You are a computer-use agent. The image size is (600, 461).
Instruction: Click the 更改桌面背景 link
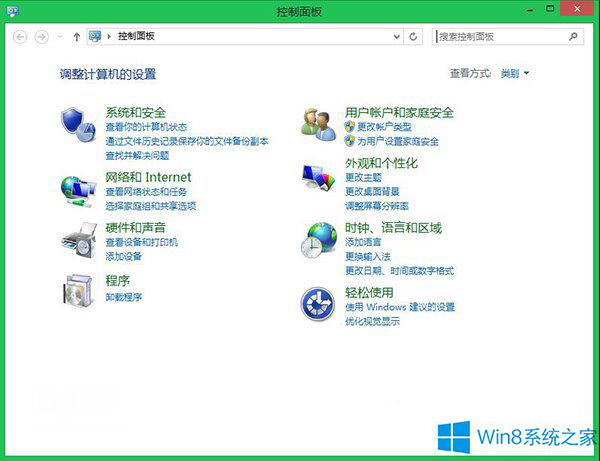coord(372,191)
